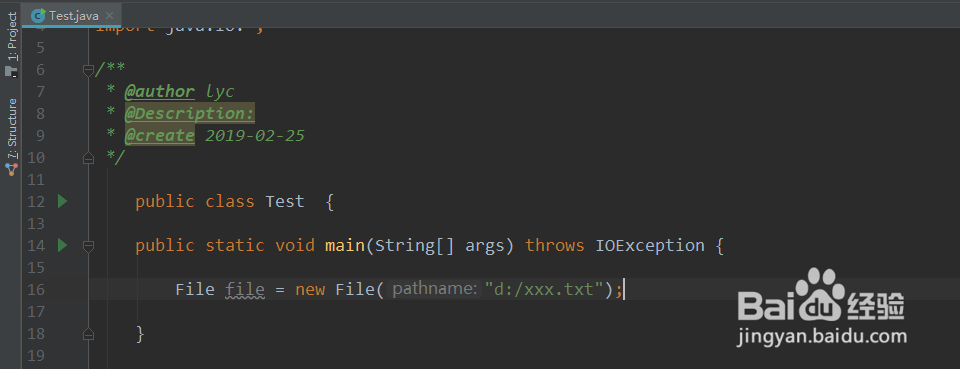Open the Test.java editor tab
The image size is (960, 369).
[x=72, y=15]
